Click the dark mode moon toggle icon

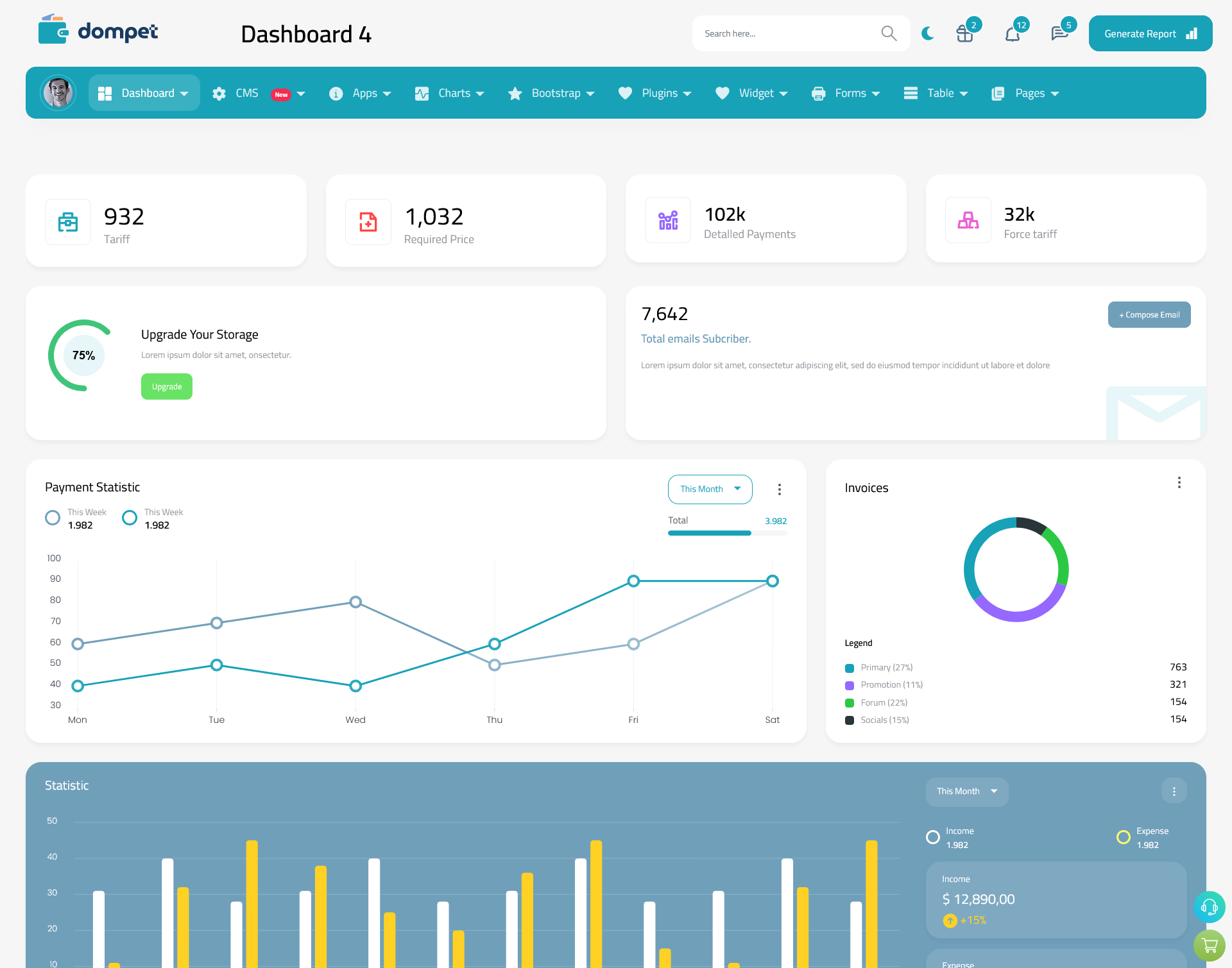(928, 33)
